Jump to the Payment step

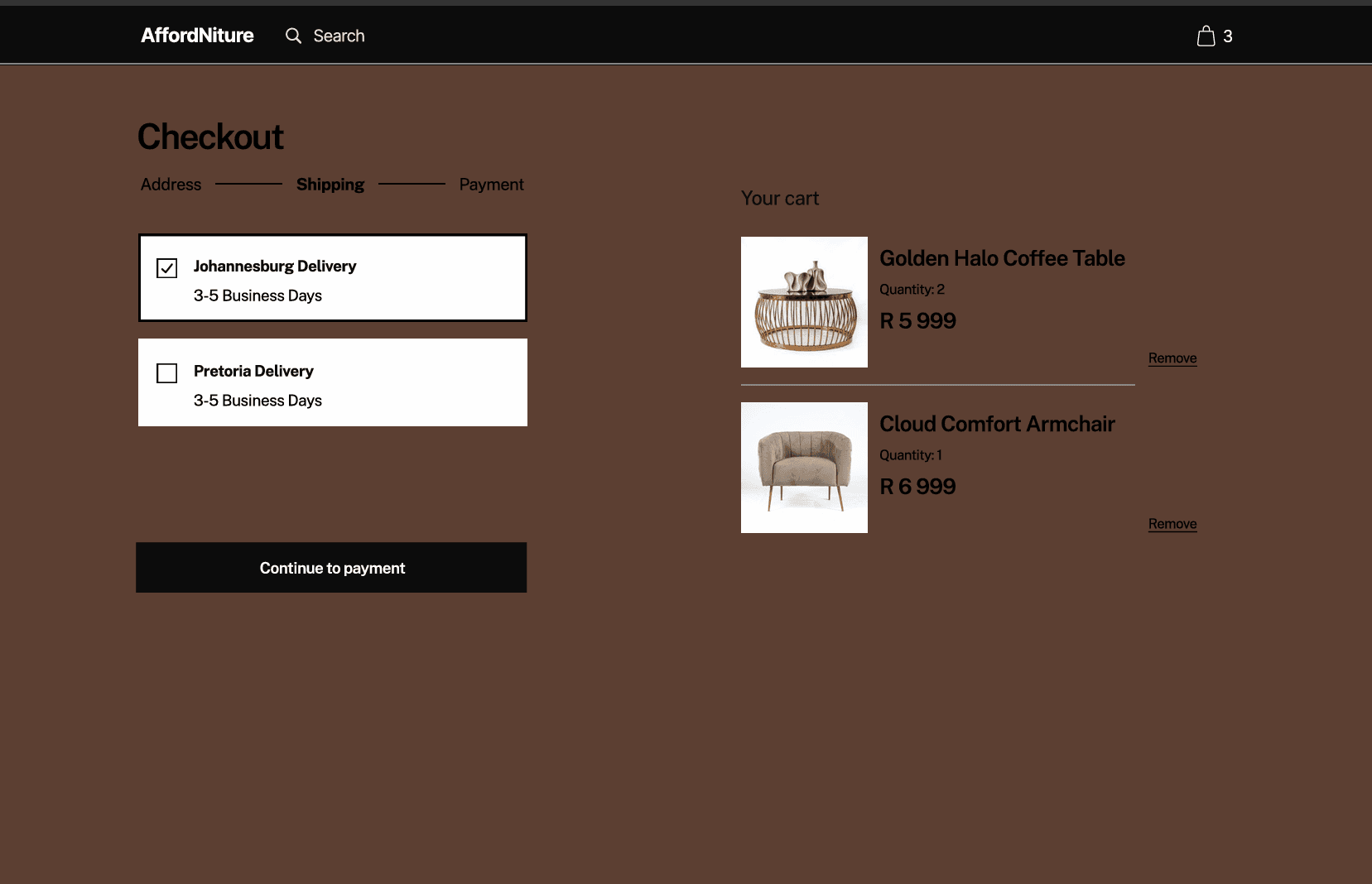click(x=491, y=185)
